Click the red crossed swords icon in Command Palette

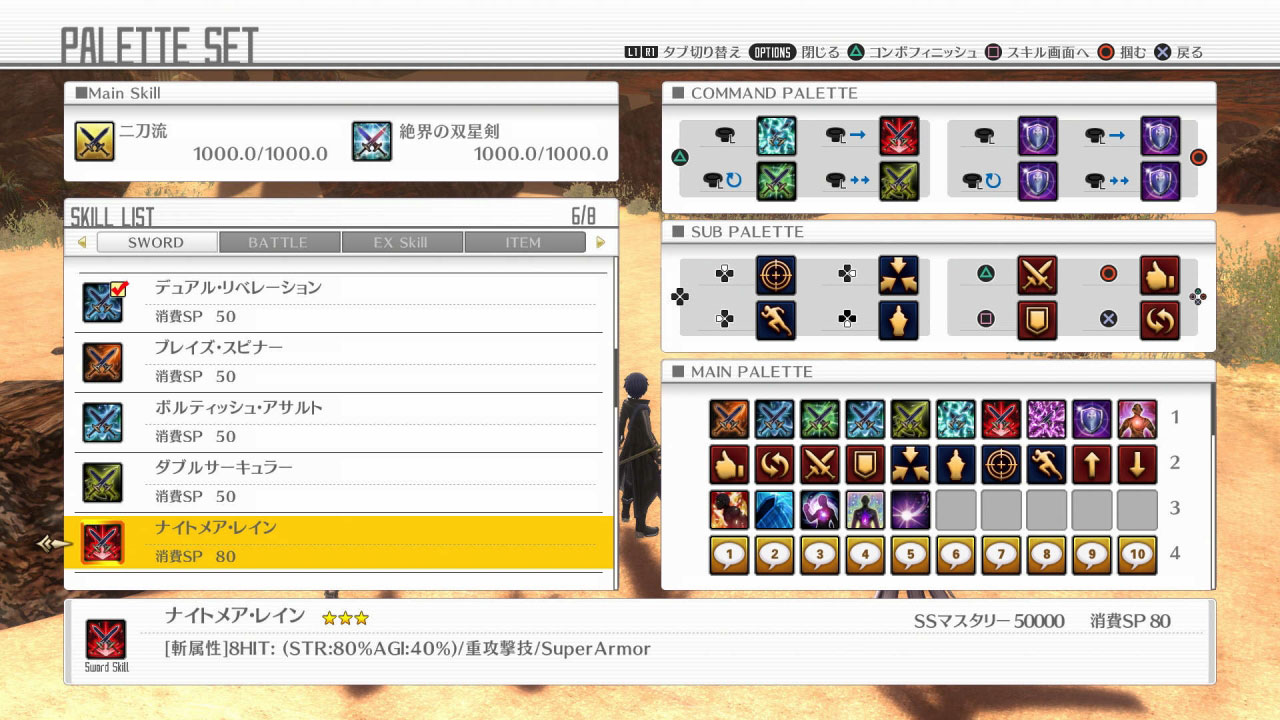pos(898,136)
